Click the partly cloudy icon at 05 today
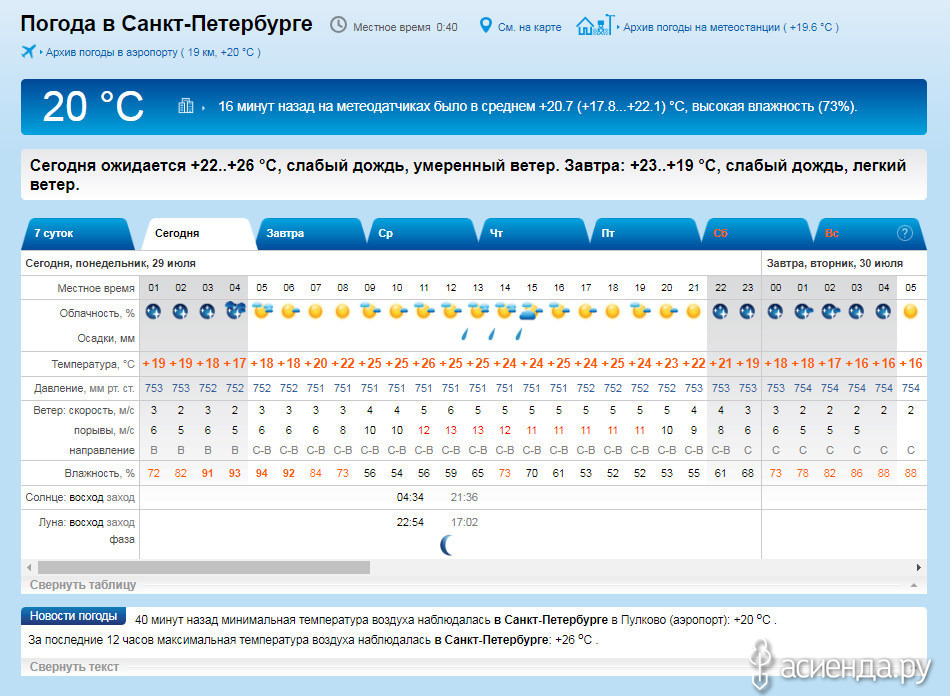 pyautogui.click(x=262, y=311)
